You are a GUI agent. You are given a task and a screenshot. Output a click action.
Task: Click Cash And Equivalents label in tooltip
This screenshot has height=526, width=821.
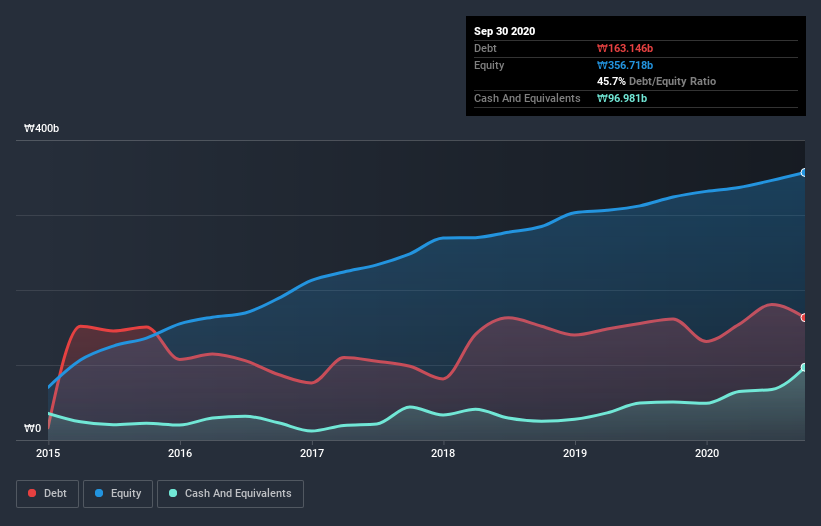click(x=527, y=98)
